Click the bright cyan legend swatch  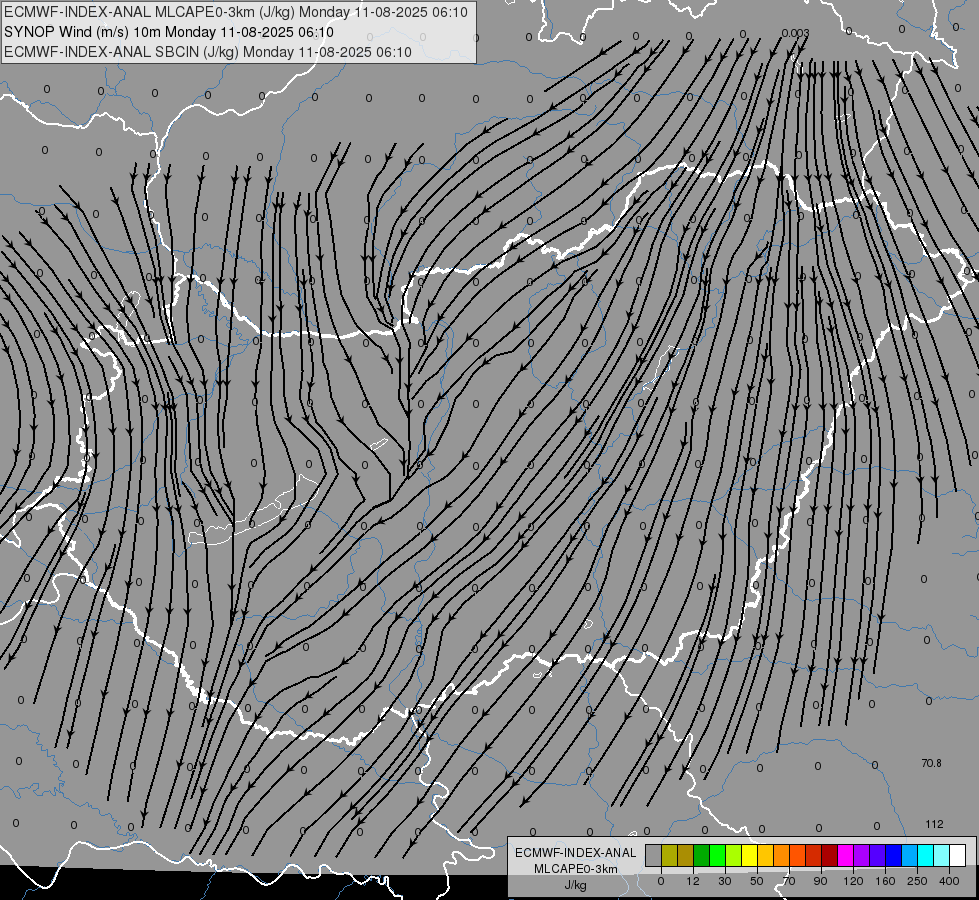click(925, 855)
